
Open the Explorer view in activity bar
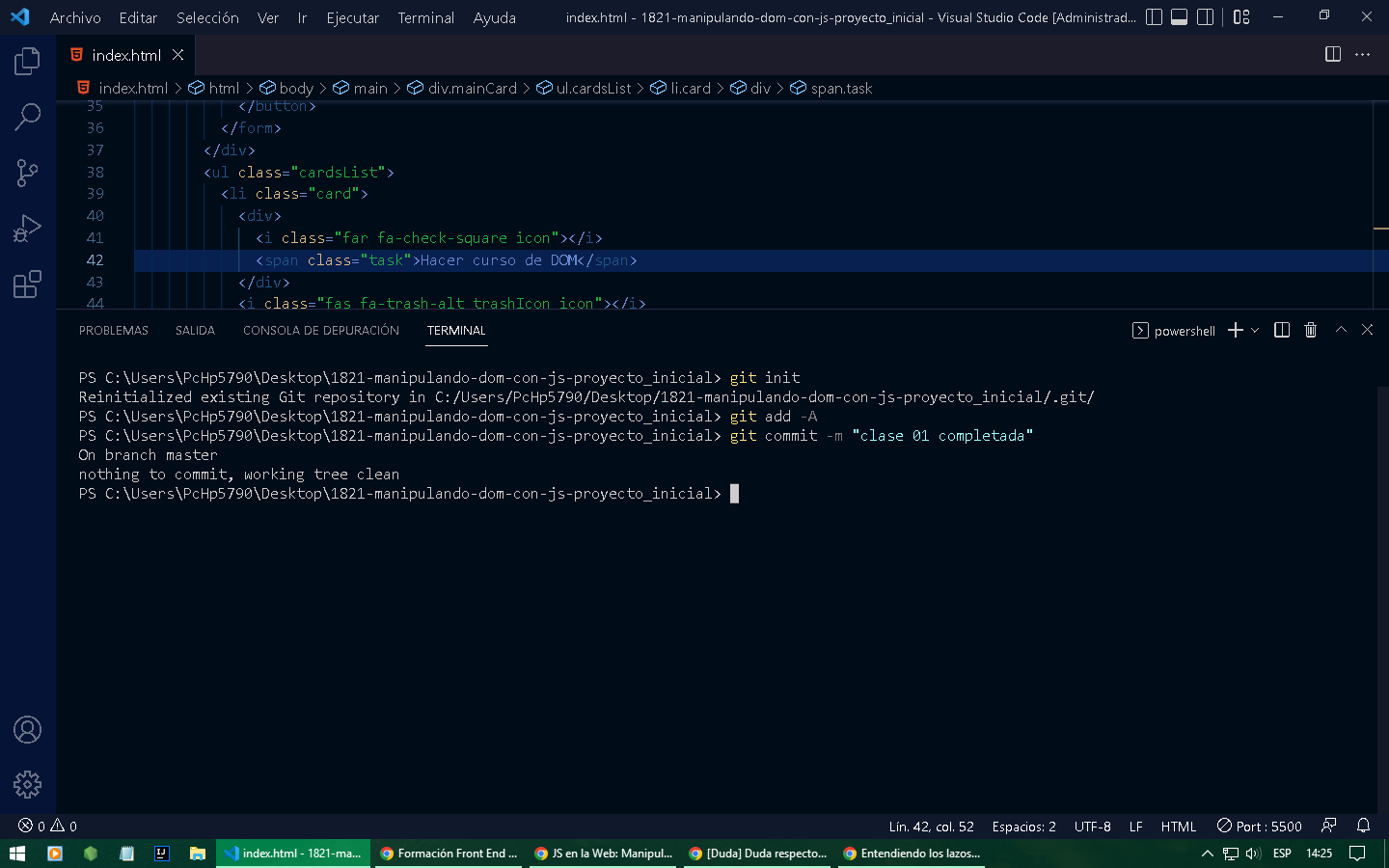(27, 62)
